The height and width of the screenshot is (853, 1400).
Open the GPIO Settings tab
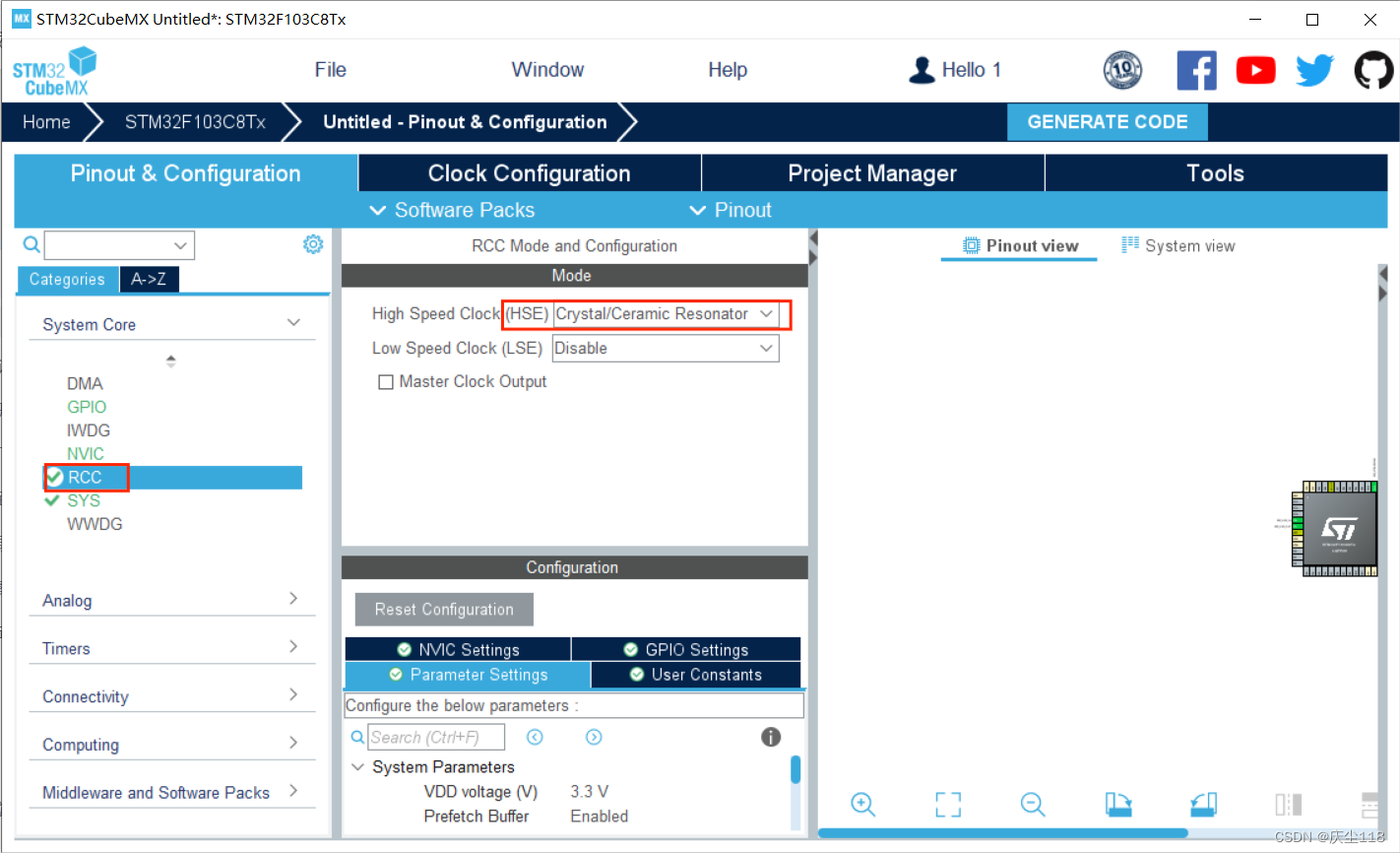coord(686,649)
